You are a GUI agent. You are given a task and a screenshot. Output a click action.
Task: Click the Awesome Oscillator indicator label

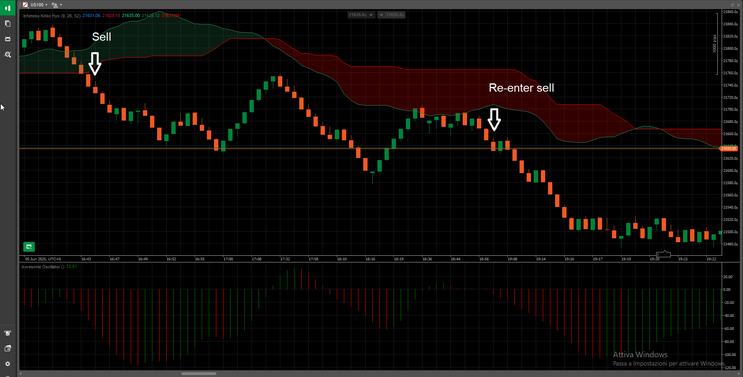(x=42, y=267)
